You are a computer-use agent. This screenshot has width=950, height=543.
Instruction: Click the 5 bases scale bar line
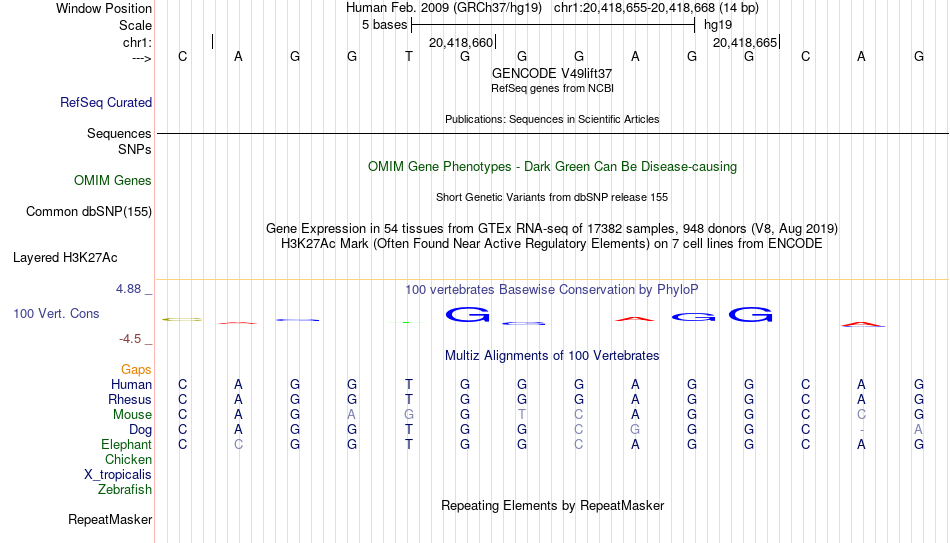553,25
